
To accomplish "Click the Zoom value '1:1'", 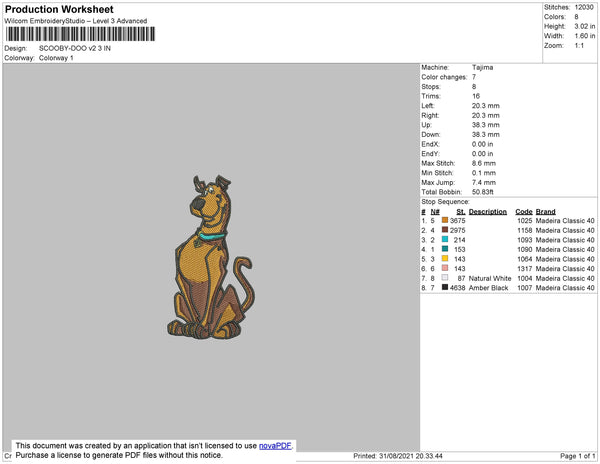I will 579,46.
